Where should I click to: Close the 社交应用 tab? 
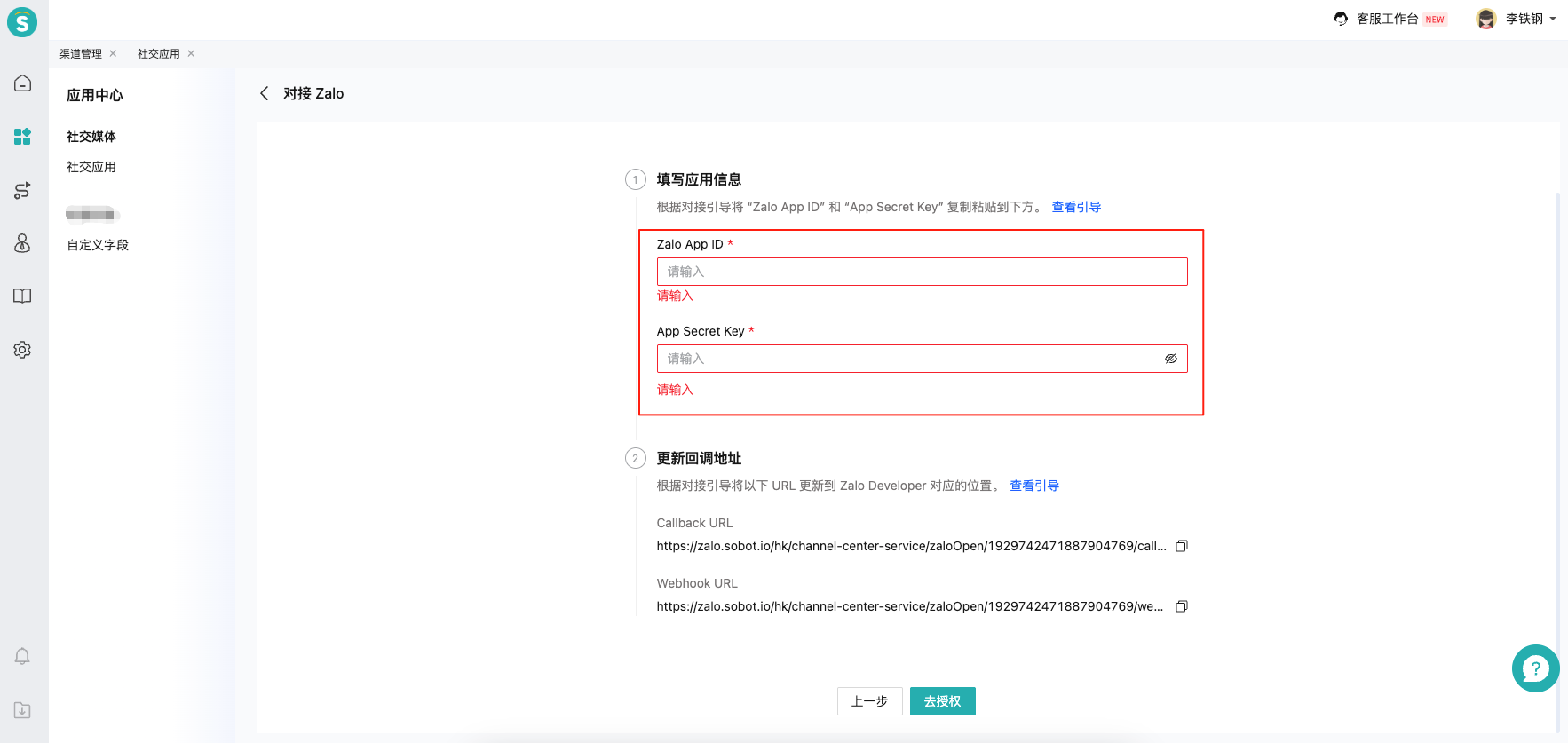pos(191,54)
